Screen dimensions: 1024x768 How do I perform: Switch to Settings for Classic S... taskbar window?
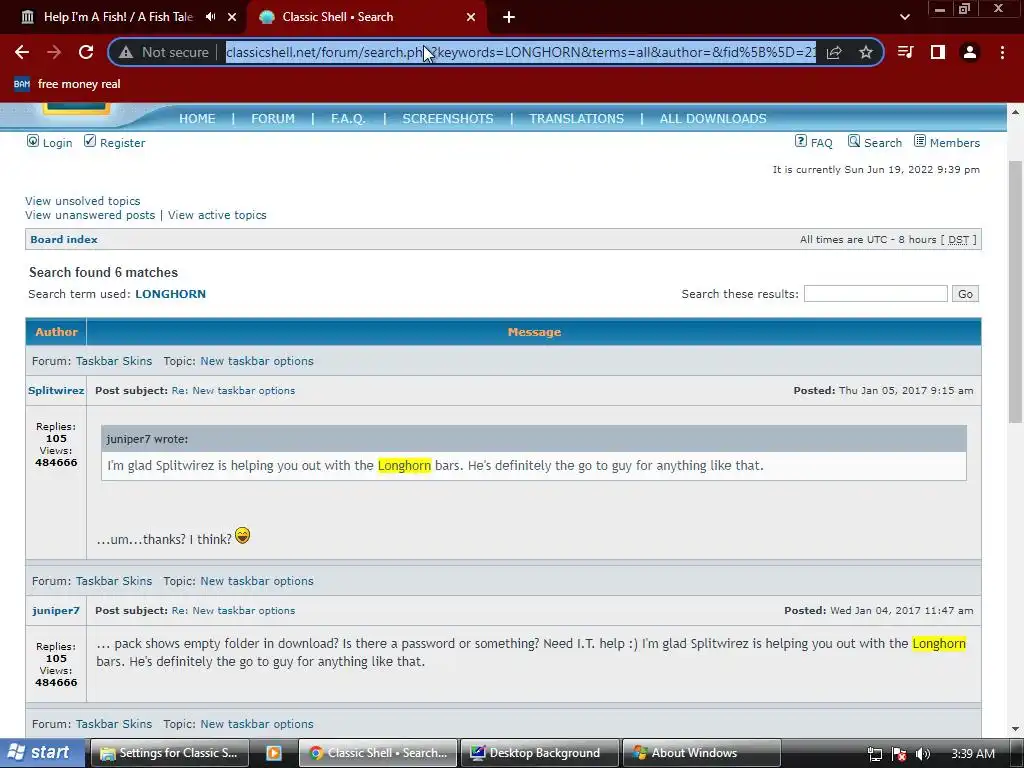coord(168,753)
